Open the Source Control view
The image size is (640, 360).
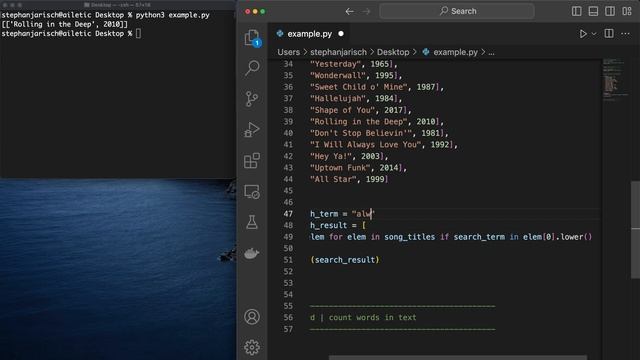[252, 99]
